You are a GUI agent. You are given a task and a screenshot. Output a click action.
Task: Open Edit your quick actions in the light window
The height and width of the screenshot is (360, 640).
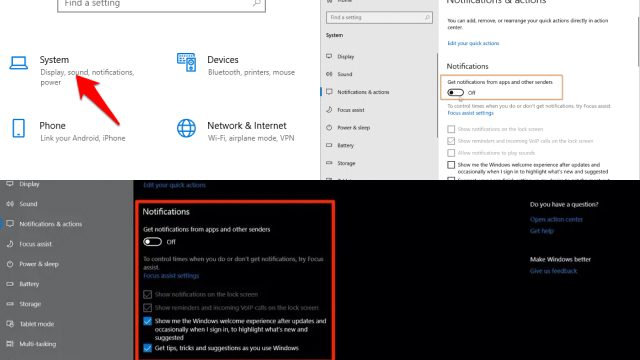(473, 43)
